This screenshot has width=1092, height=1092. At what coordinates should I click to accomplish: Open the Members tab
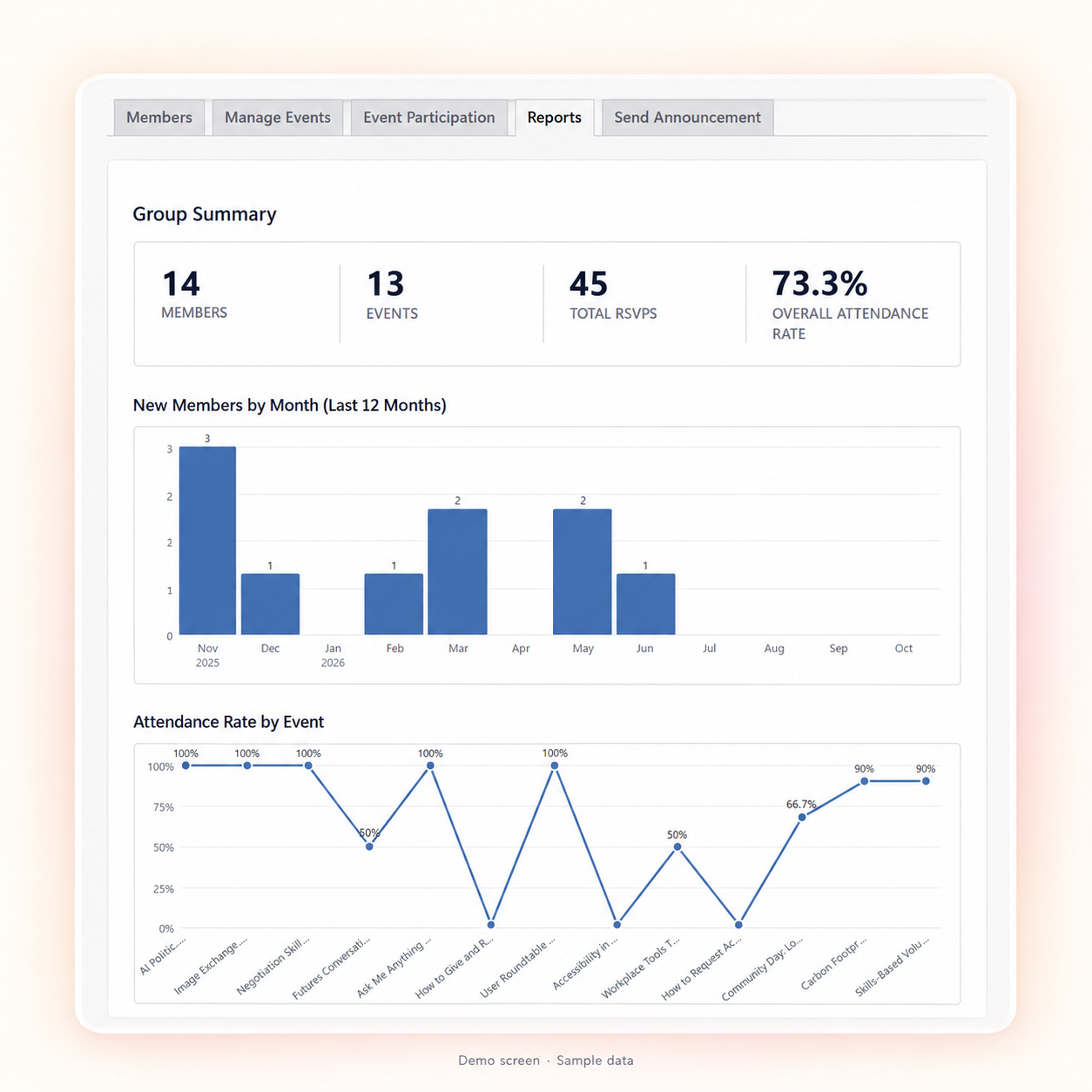tap(159, 118)
